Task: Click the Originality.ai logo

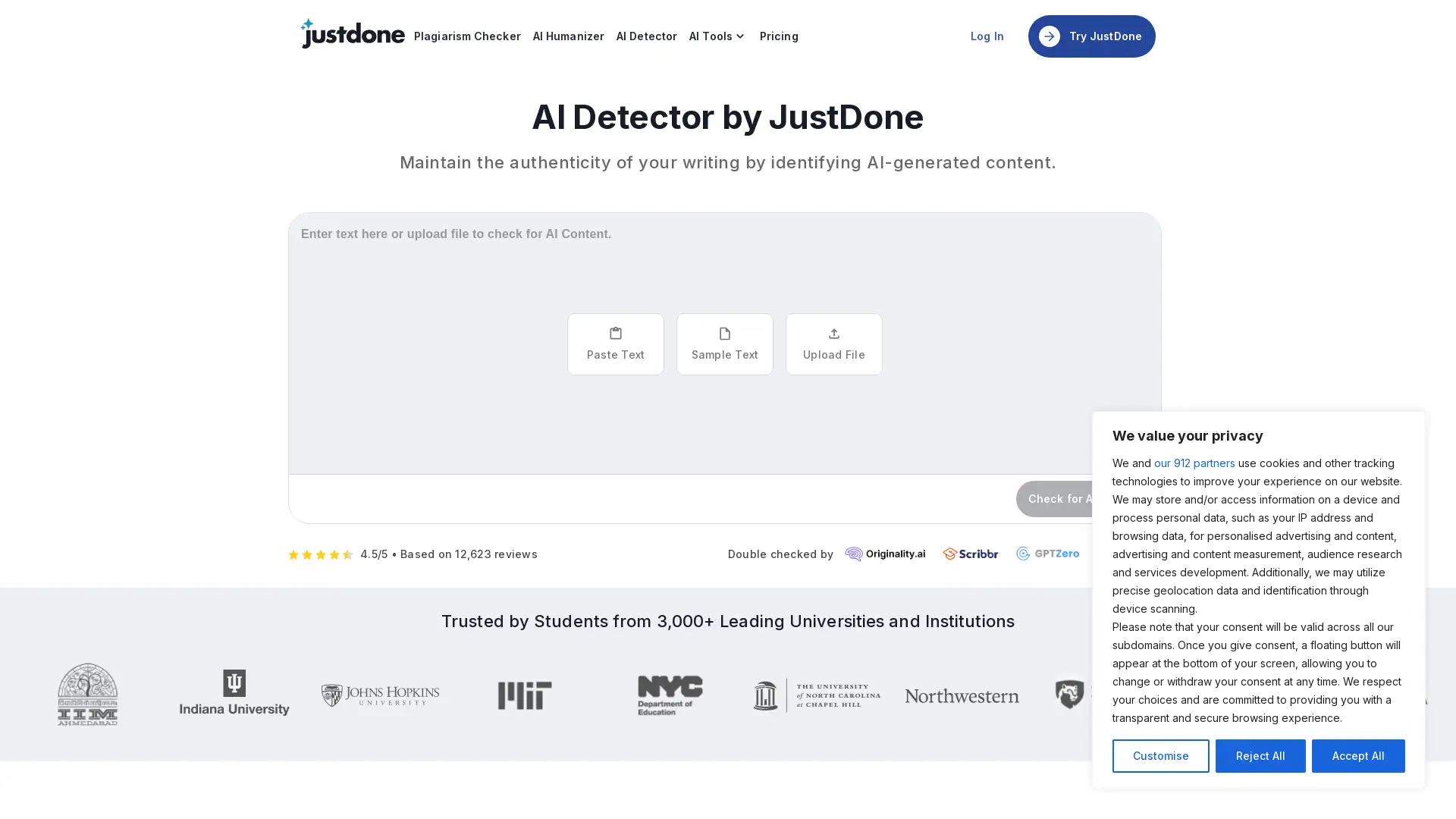Action: [885, 554]
